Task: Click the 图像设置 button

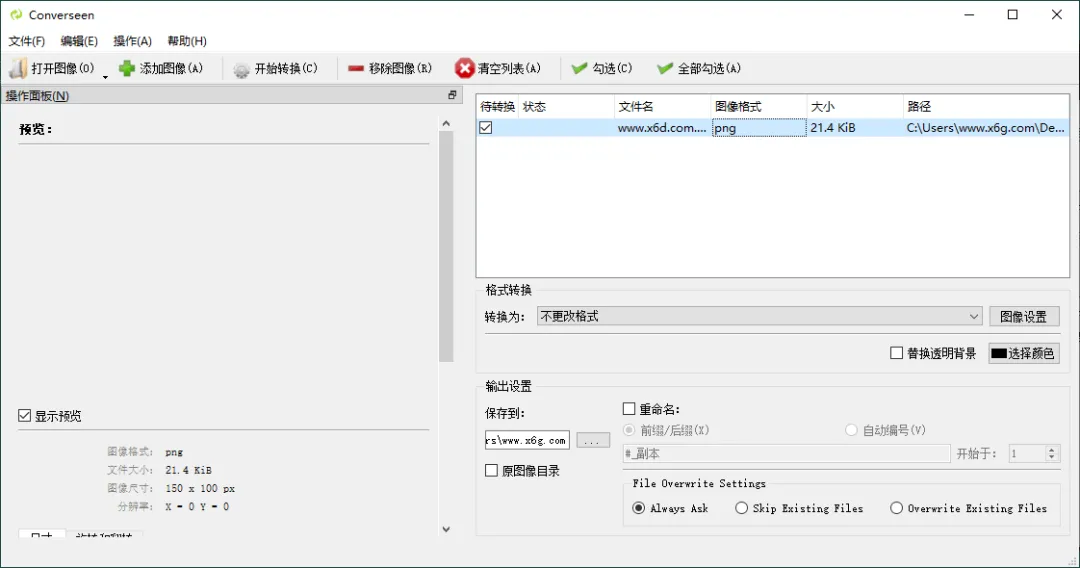Action: (x=1024, y=316)
